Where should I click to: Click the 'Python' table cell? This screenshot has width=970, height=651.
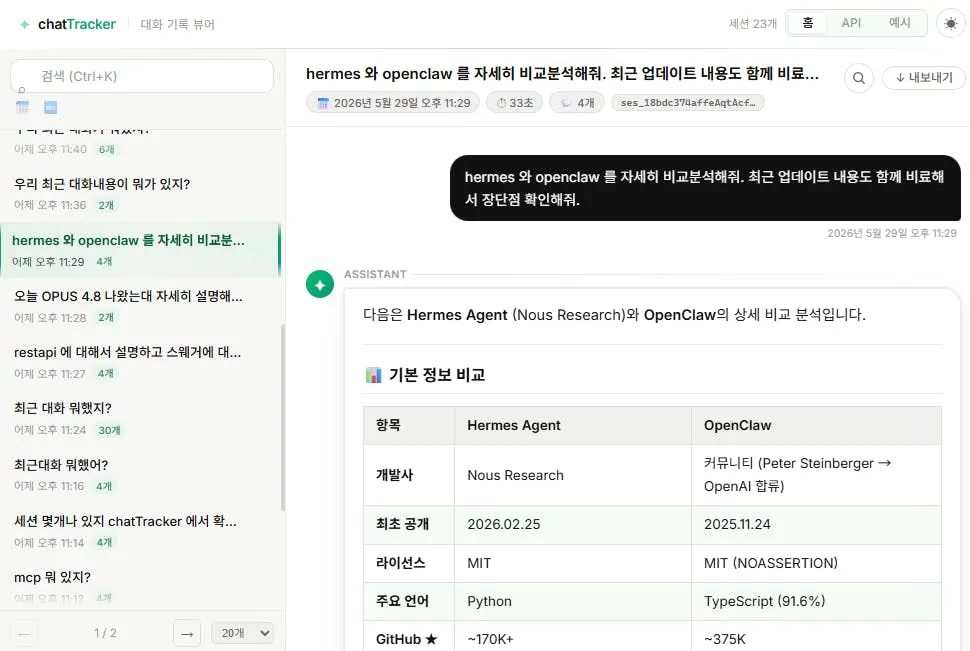(573, 601)
